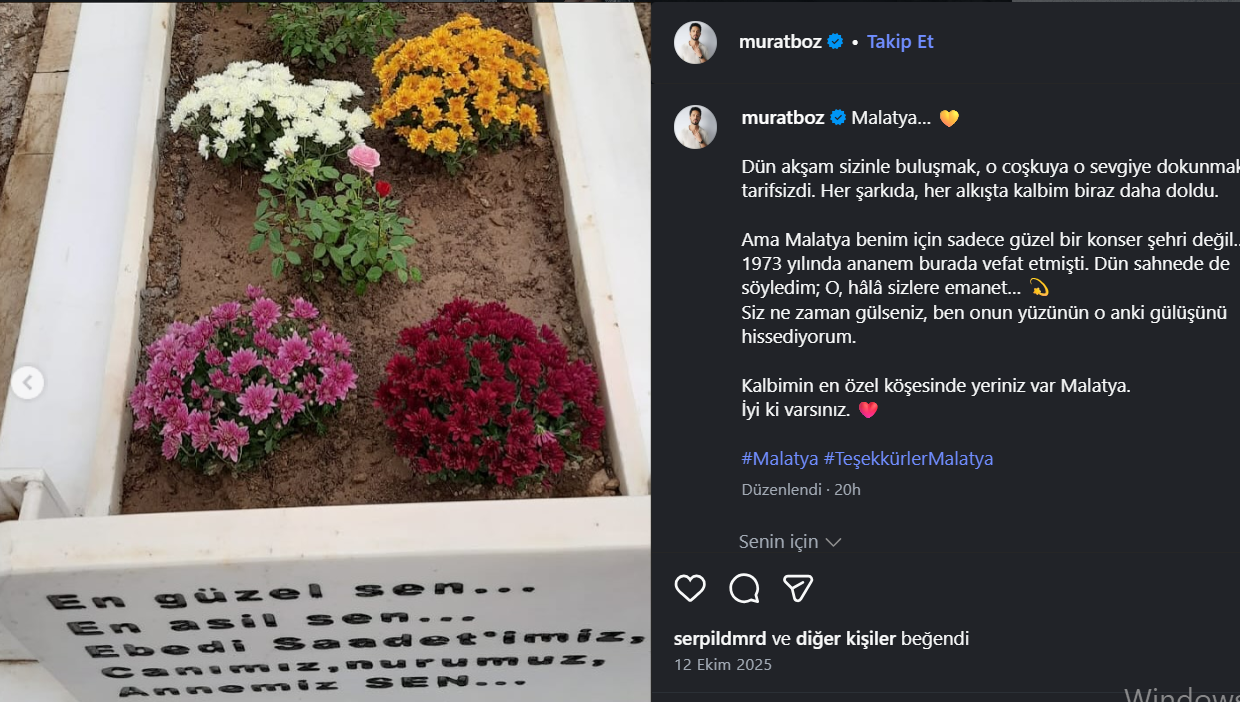The height and width of the screenshot is (702, 1240).
Task: Go to previous photo with left arrow
Action: [27, 382]
